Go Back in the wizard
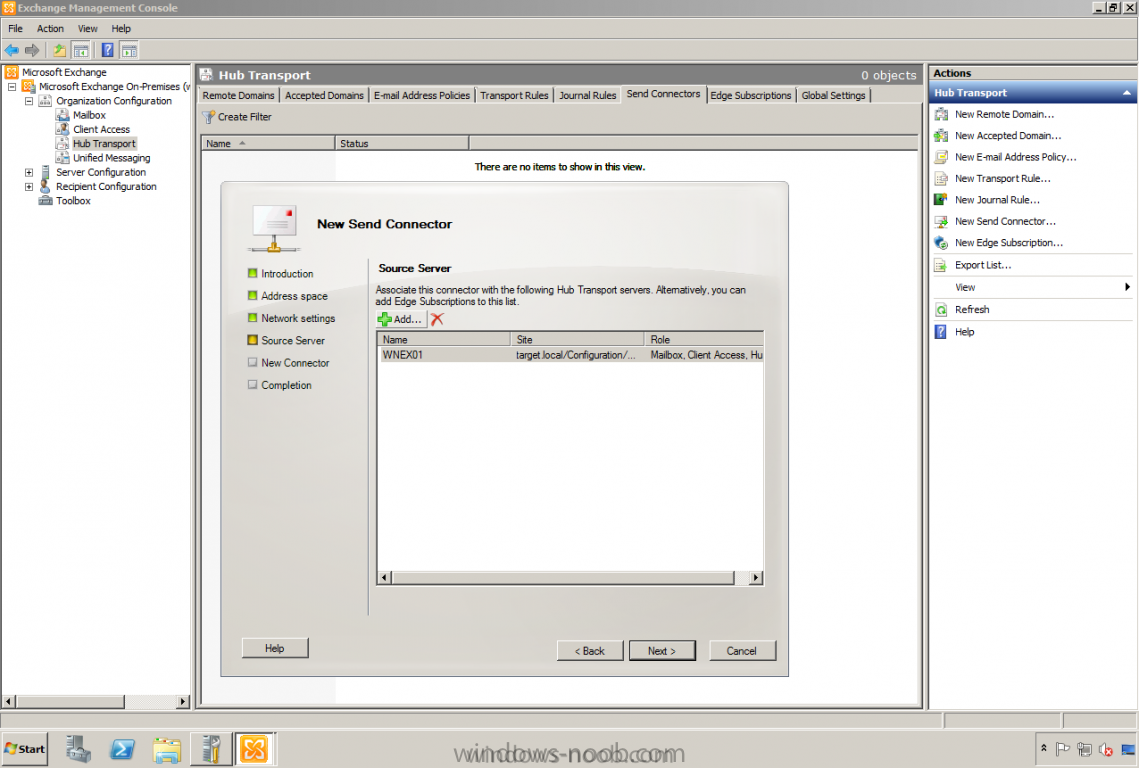Viewport: 1139px width, 768px height. click(590, 651)
